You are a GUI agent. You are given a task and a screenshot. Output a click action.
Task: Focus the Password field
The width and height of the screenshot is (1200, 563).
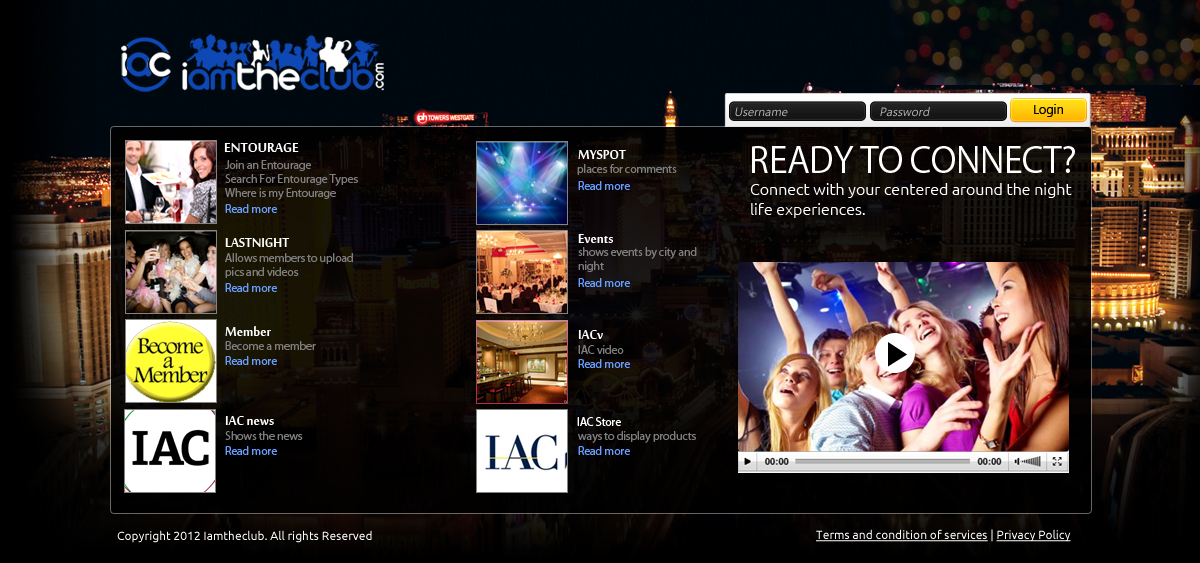[x=938, y=111]
